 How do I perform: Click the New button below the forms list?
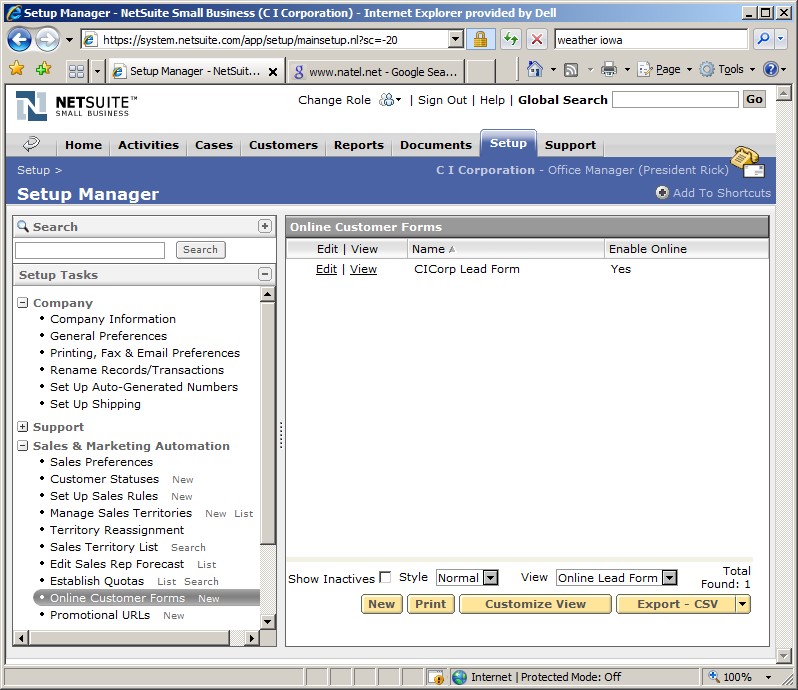tap(382, 604)
